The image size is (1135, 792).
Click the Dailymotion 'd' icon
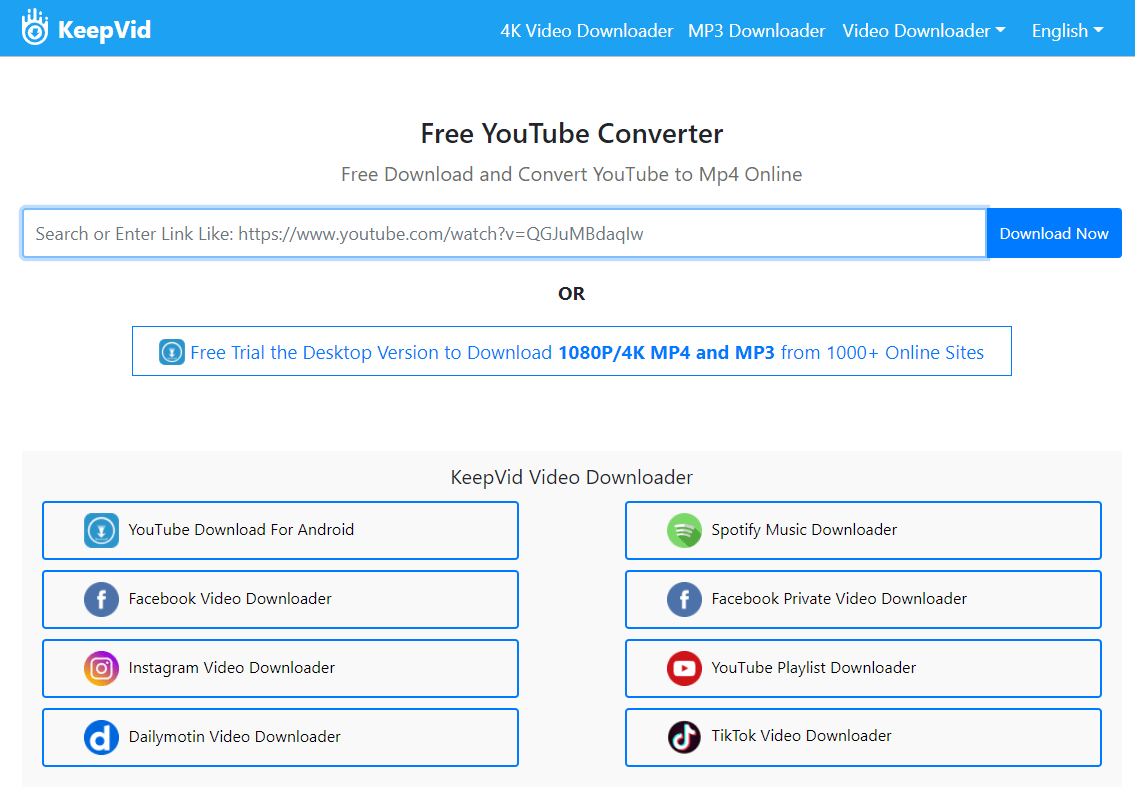pyautogui.click(x=101, y=737)
